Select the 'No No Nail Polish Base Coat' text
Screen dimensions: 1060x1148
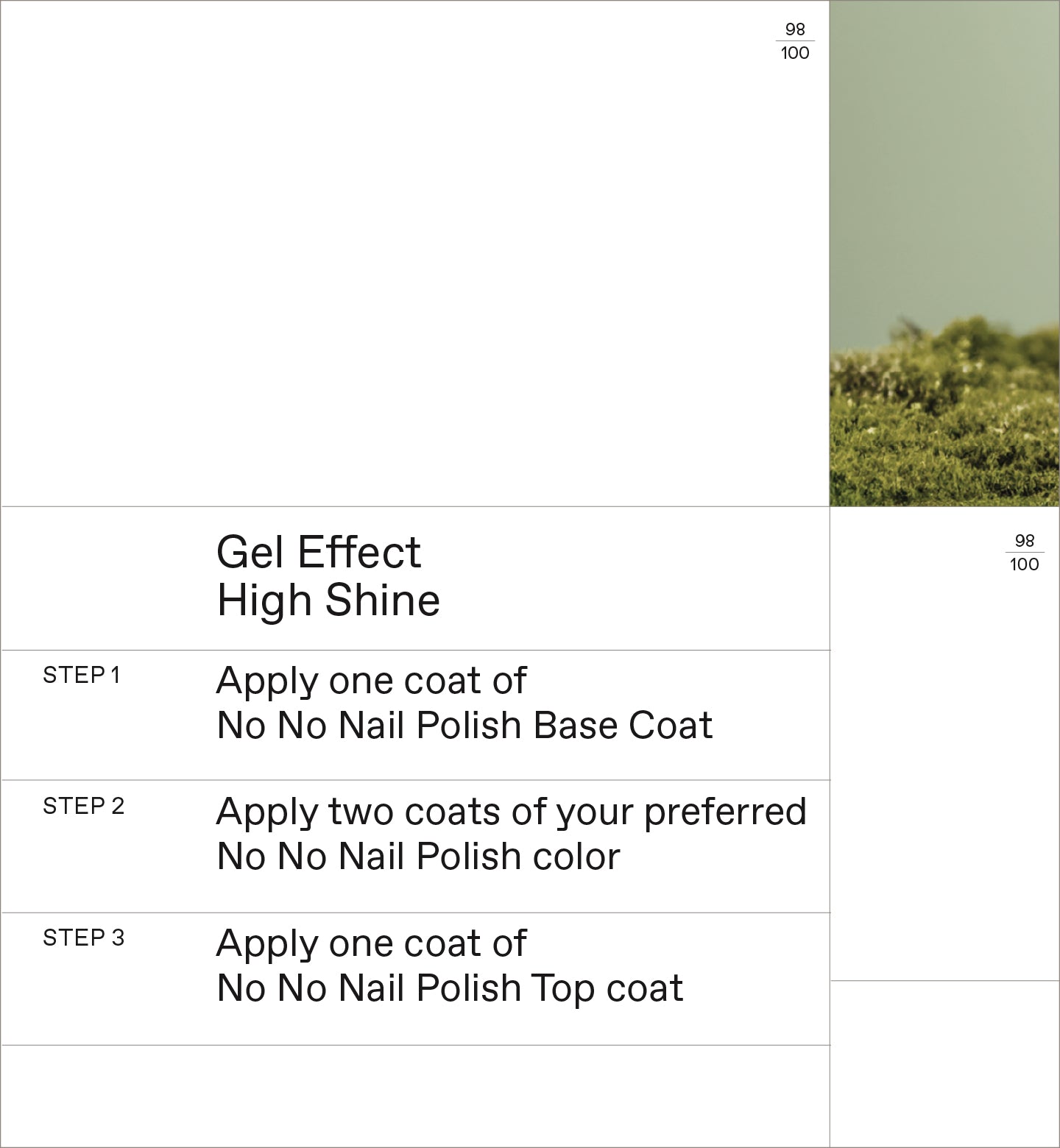pos(464,726)
